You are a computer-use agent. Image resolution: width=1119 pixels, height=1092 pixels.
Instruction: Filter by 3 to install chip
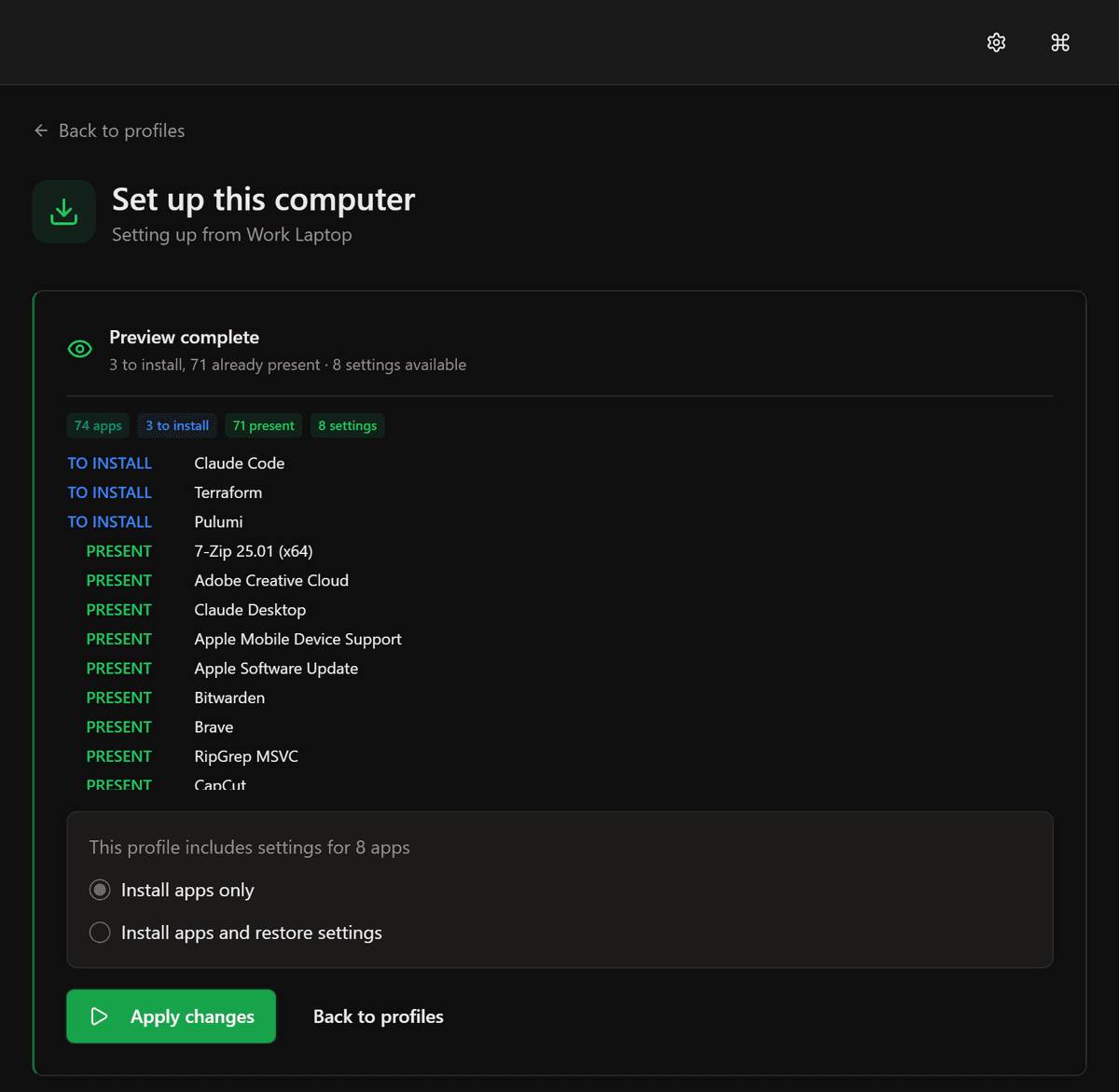pos(177,425)
